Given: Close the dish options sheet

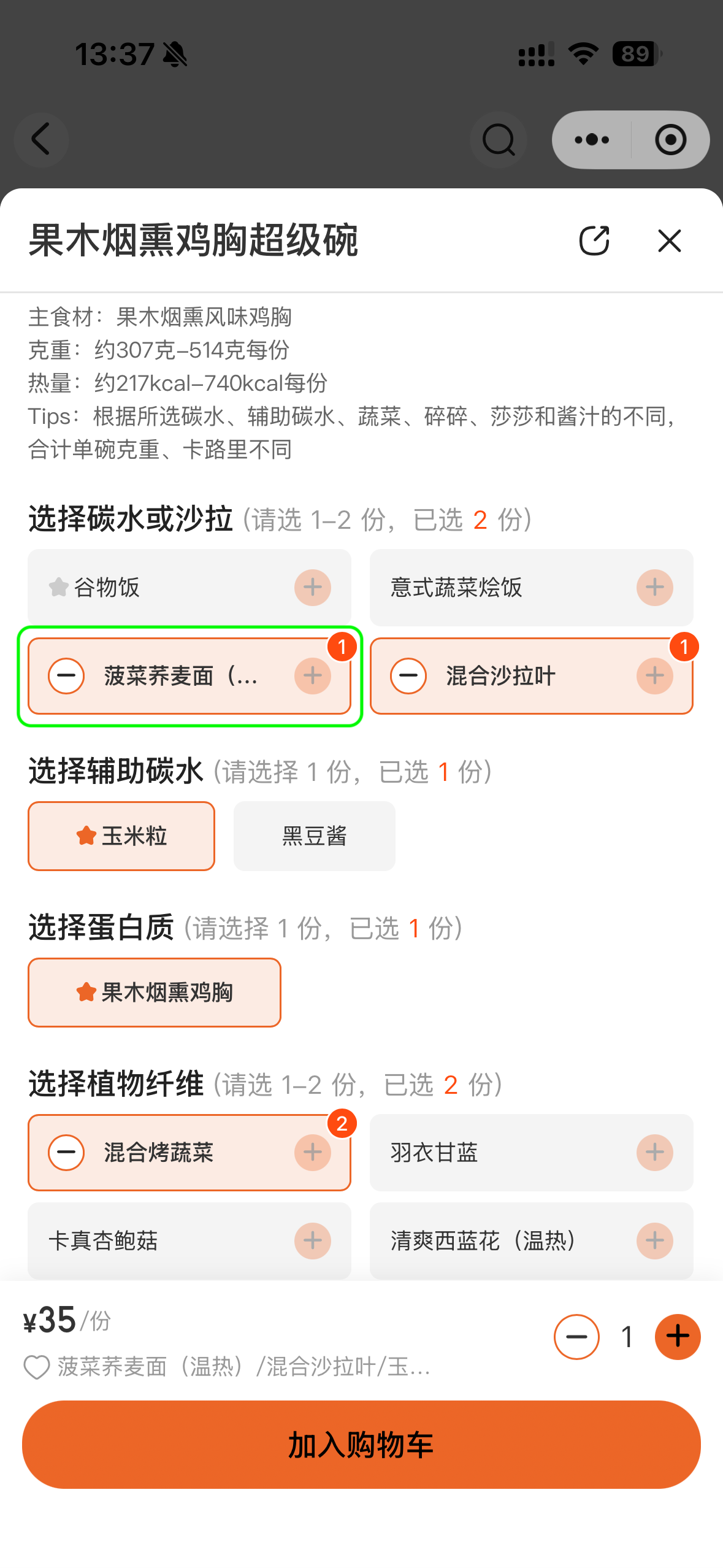Looking at the screenshot, I should pyautogui.click(x=669, y=240).
